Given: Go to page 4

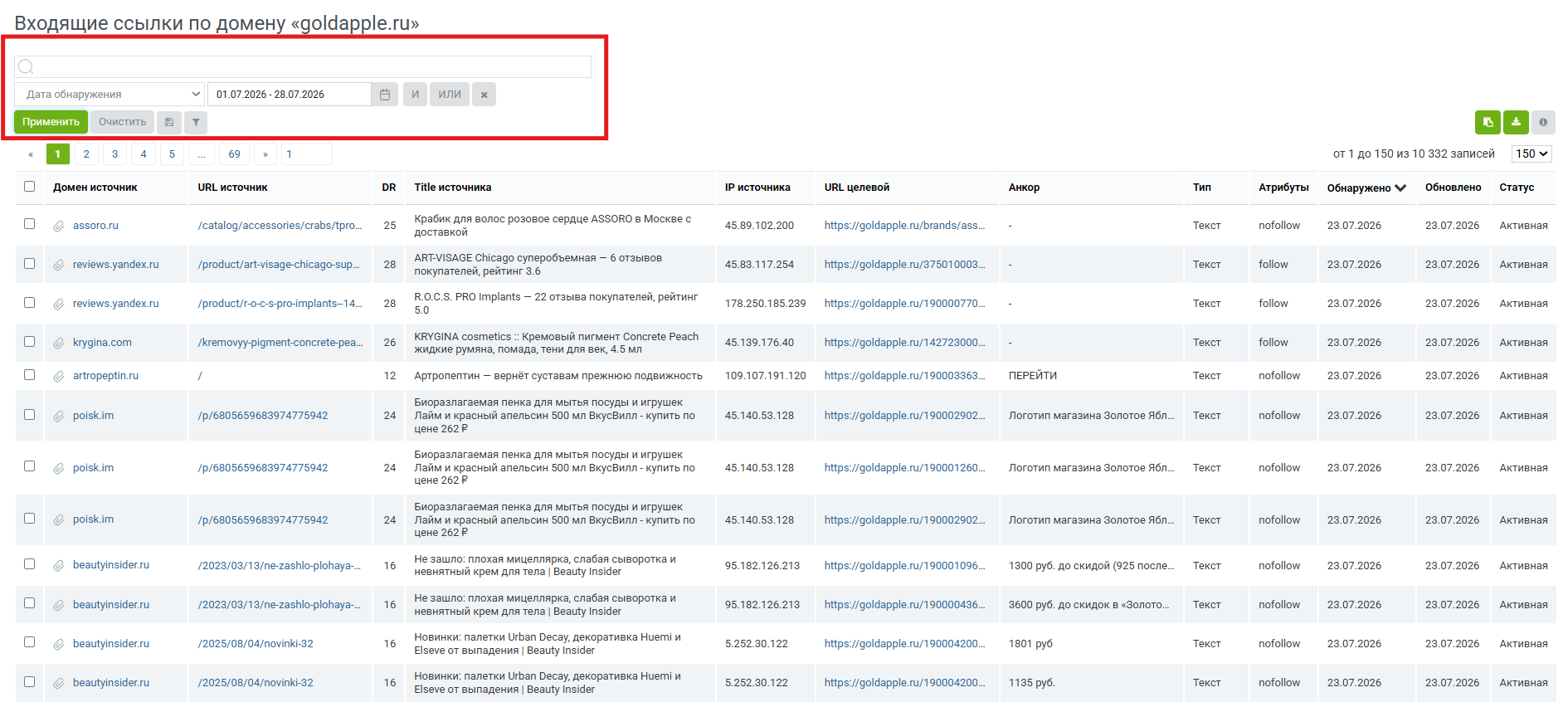Looking at the screenshot, I should click(144, 154).
